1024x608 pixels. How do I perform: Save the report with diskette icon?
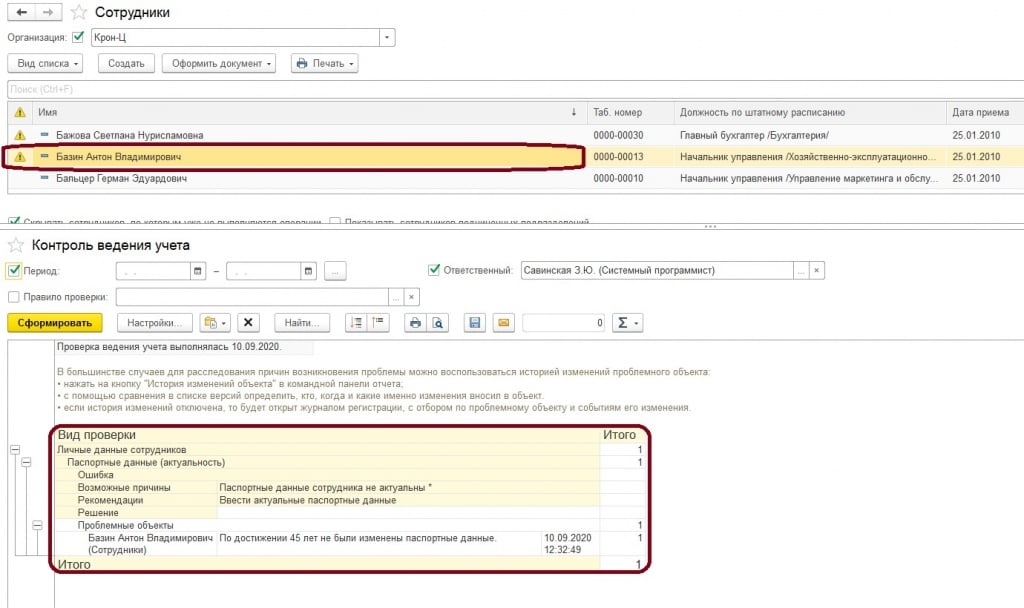[475, 323]
